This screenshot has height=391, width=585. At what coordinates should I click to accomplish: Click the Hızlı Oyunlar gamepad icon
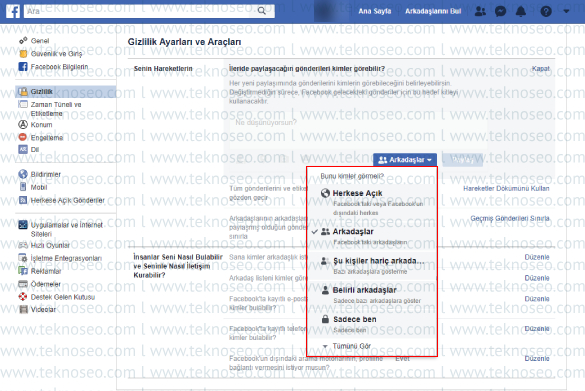coord(23,245)
